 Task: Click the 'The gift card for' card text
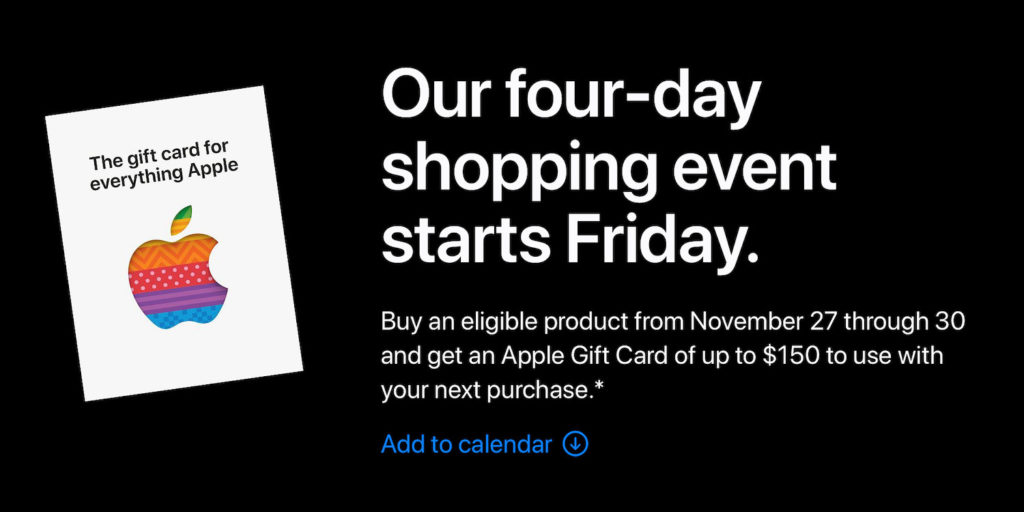click(x=158, y=153)
